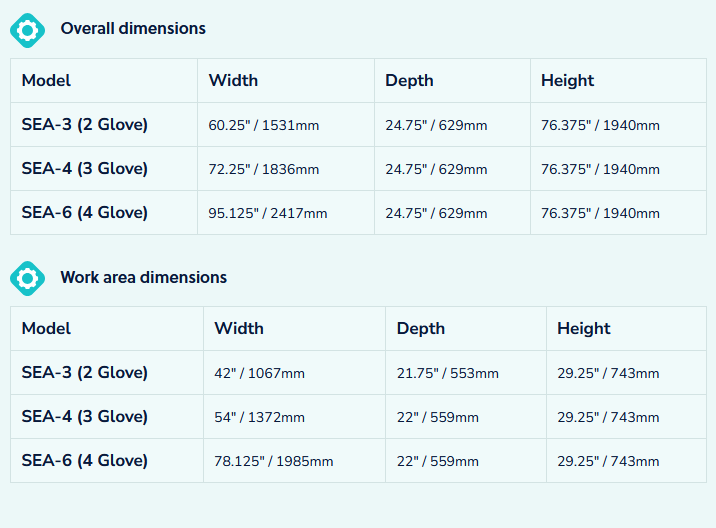Click SEA-6 (4 Glove) in Work area table
The width and height of the screenshot is (716, 528).
click(85, 461)
